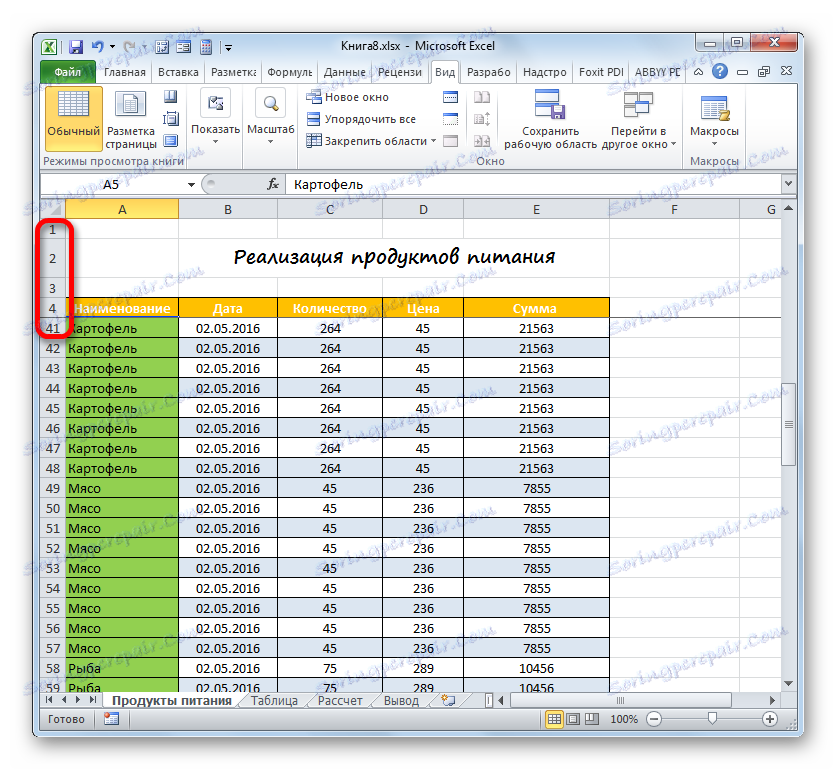Click the zoom in plus button
Image resolution: width=837 pixels, height=770 pixels.
click(x=770, y=719)
